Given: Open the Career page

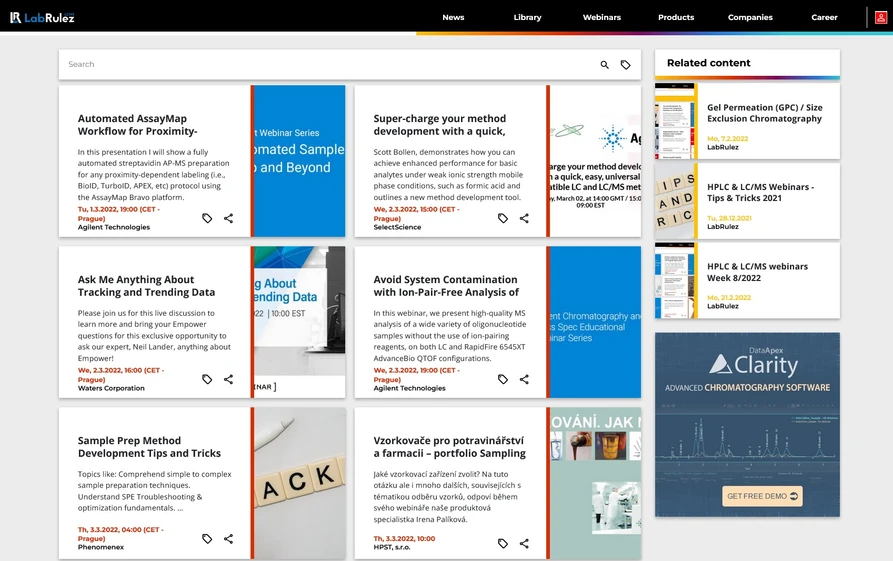Looking at the screenshot, I should click(x=824, y=18).
